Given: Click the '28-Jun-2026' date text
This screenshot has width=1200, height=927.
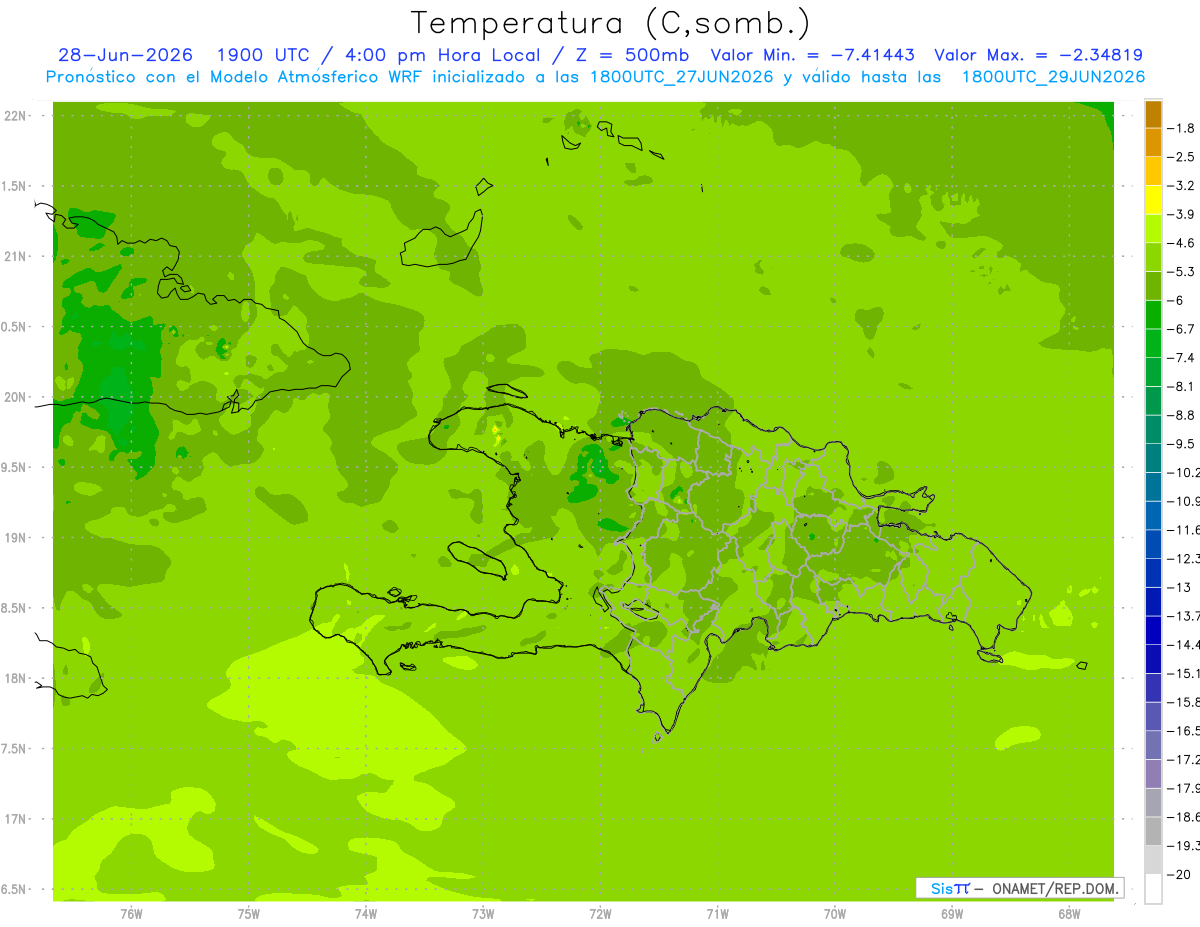Looking at the screenshot, I should click(125, 56).
